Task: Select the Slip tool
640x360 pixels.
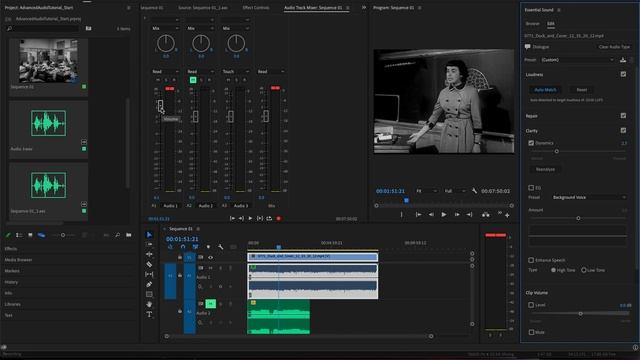Action: (x=149, y=274)
